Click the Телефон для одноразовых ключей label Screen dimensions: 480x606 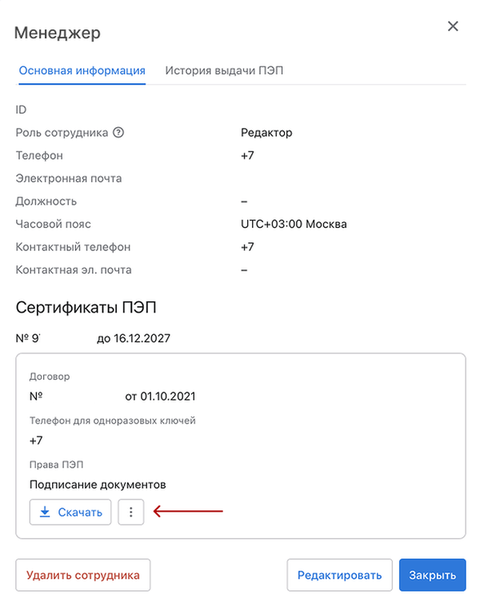(x=112, y=420)
